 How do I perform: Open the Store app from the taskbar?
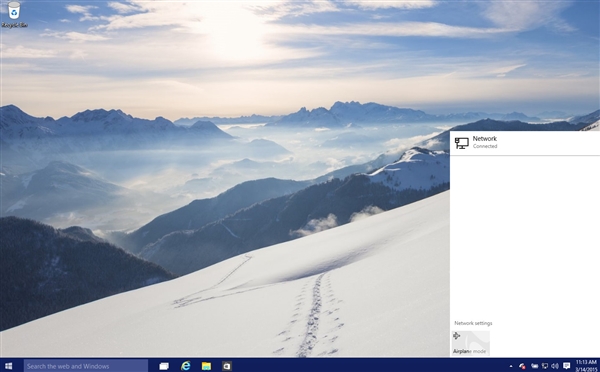click(227, 366)
